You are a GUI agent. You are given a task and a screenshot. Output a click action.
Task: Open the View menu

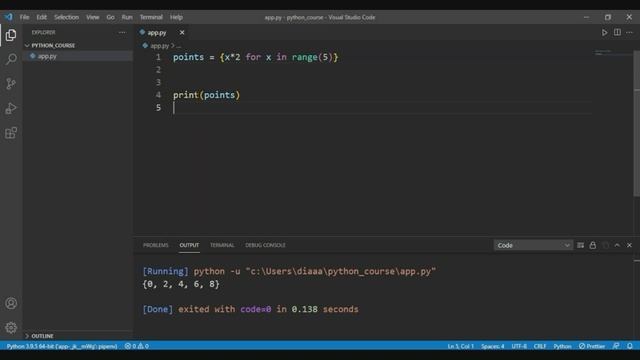tap(93, 17)
